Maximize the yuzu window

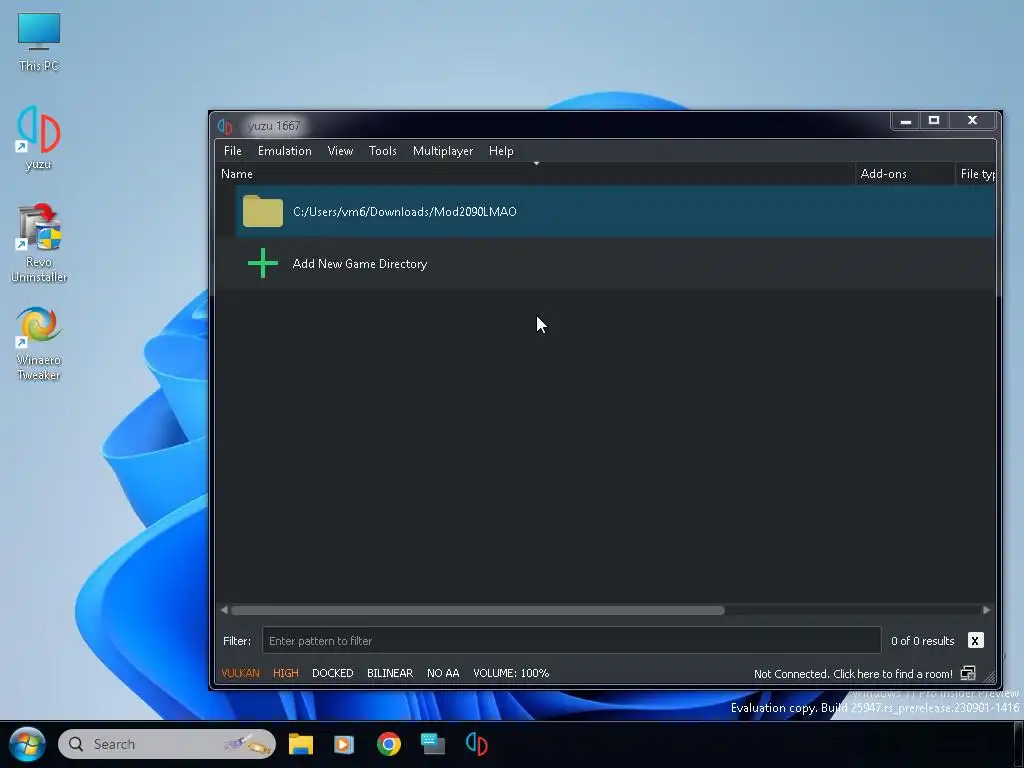click(x=934, y=121)
